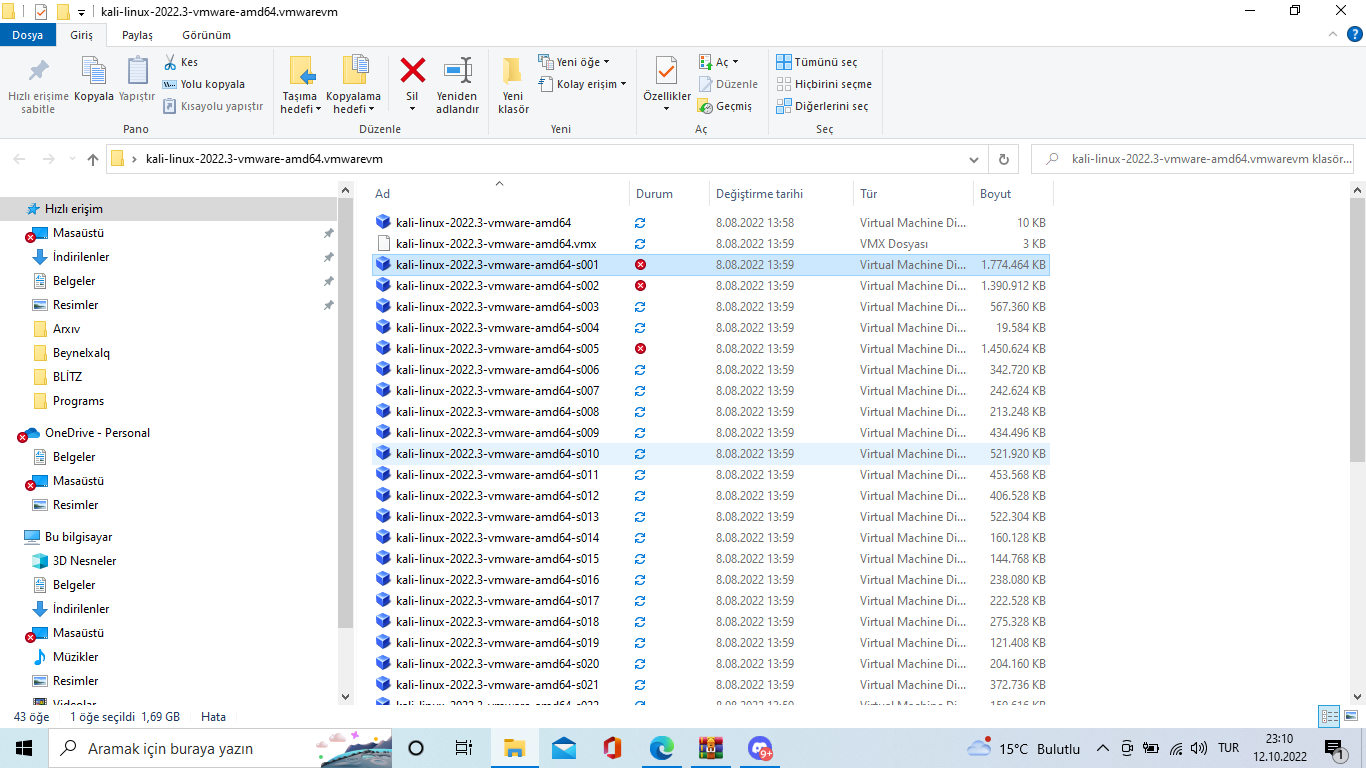The width and height of the screenshot is (1366, 768).
Task: Open notification center in taskbar
Action: point(1334,748)
